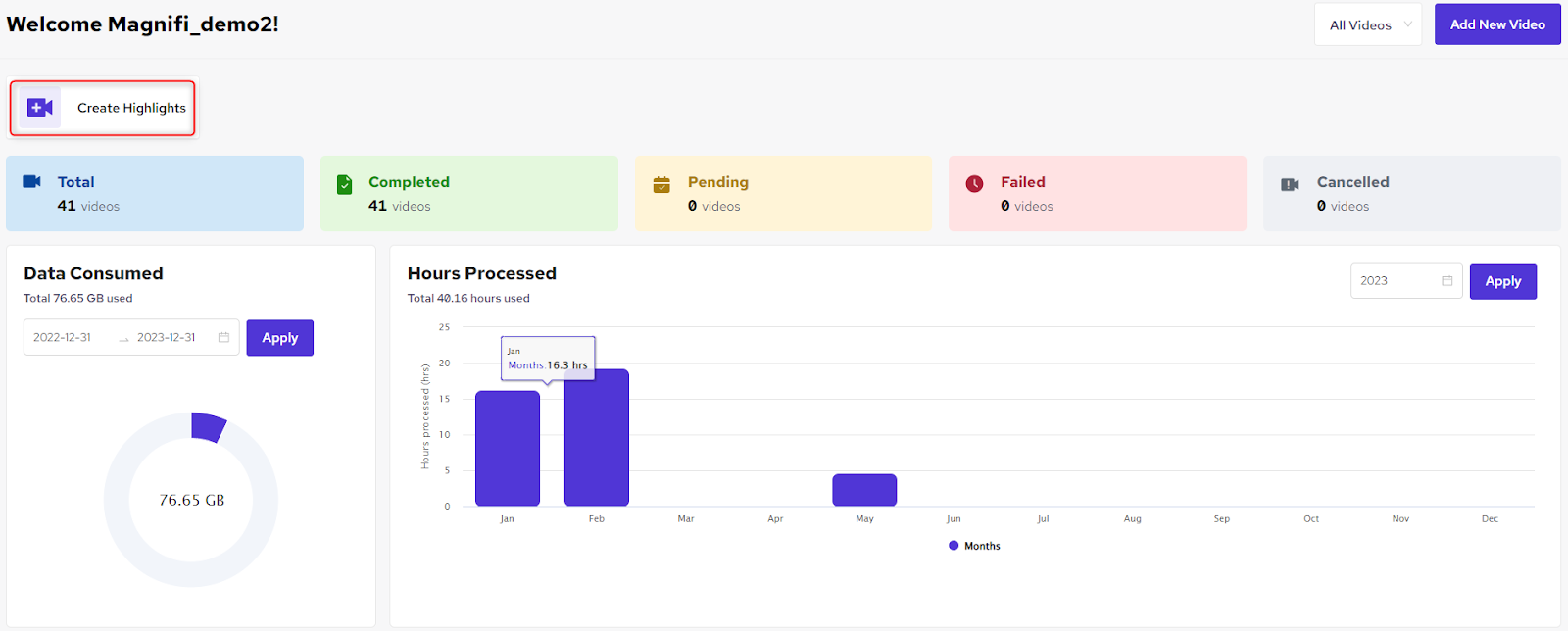This screenshot has width=1568, height=631.
Task: Select the Failed 0 videos card
Action: [x=1098, y=193]
